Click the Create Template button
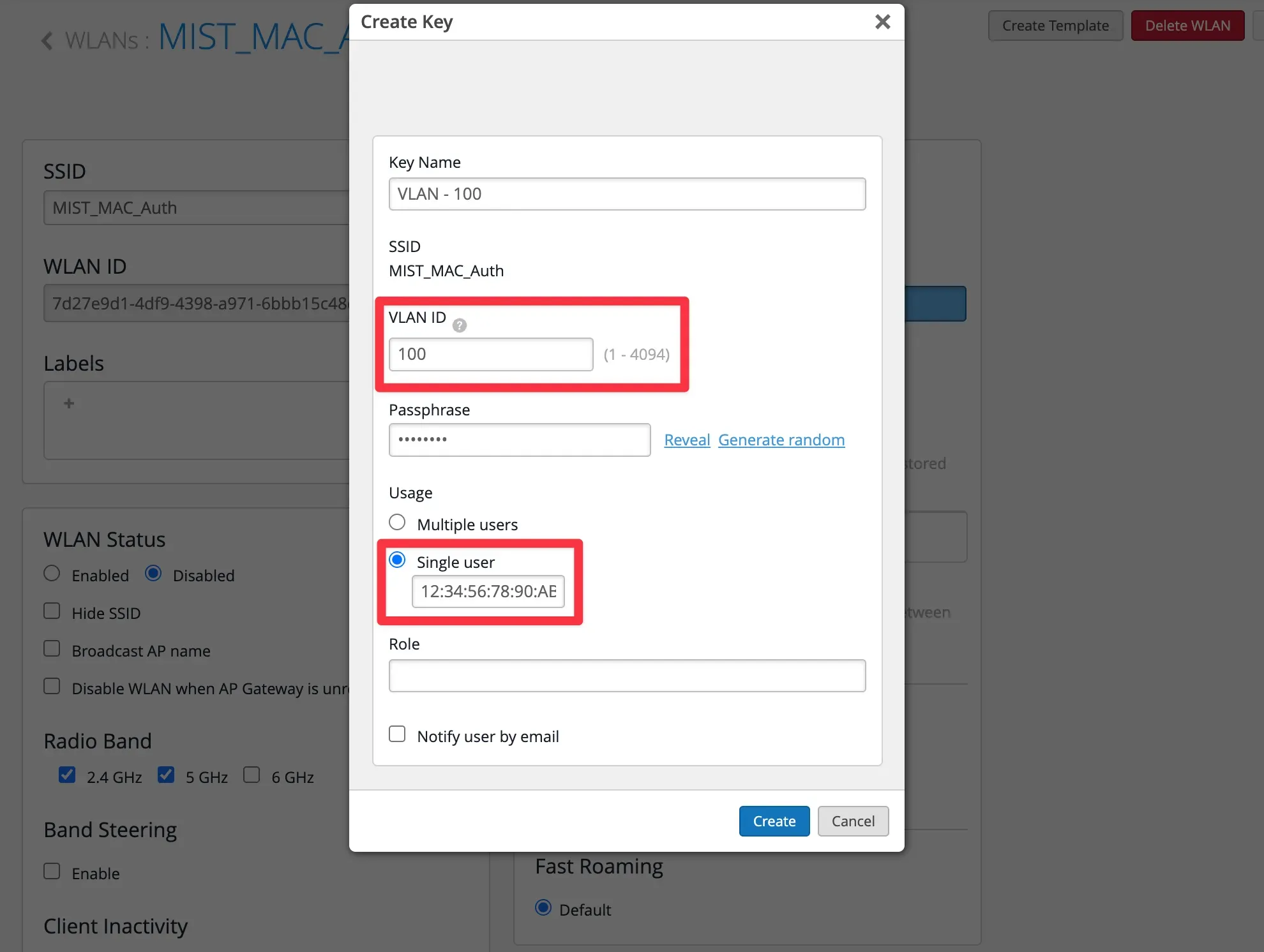1264x952 pixels. (x=1055, y=26)
